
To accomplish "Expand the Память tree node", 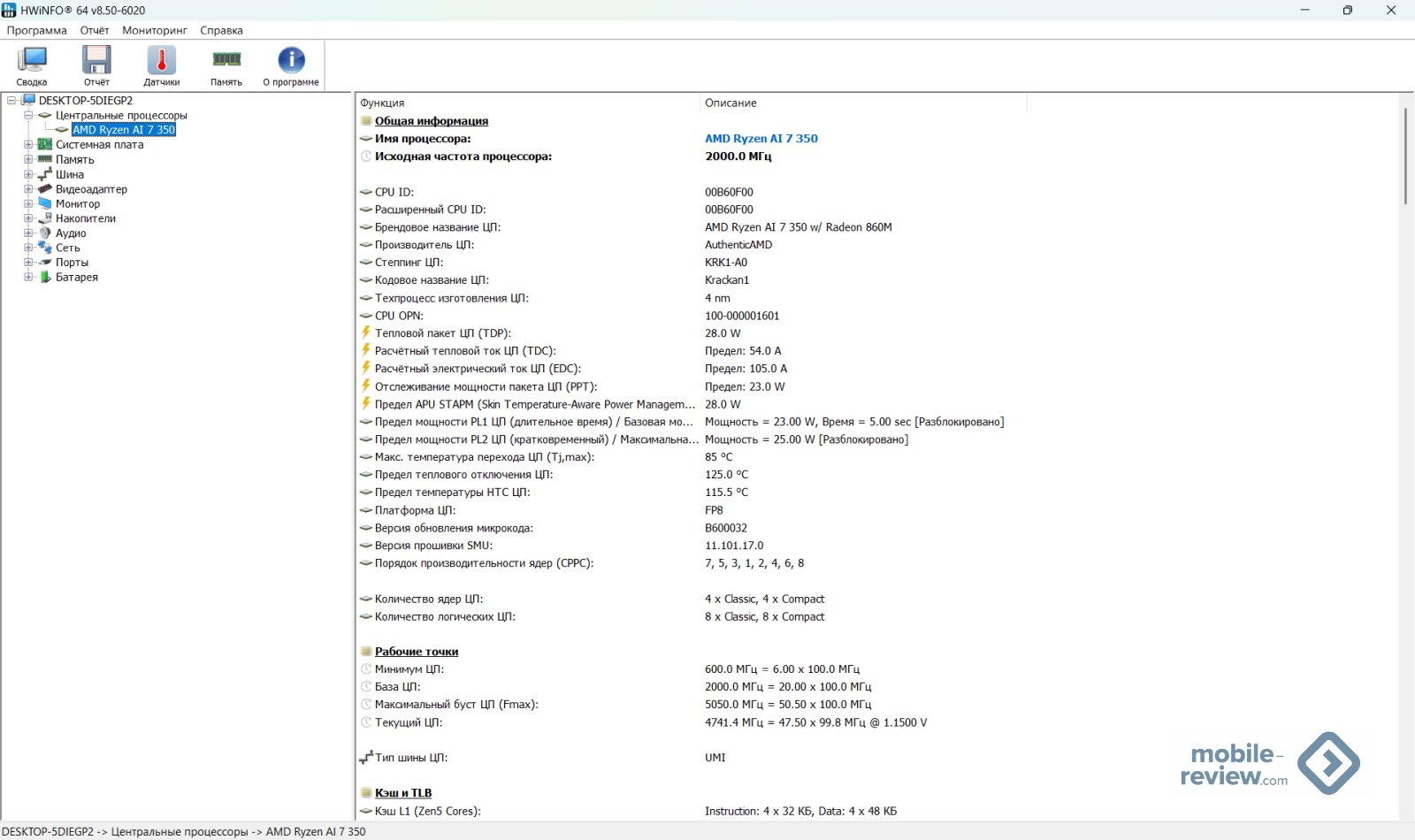I will click(x=28, y=159).
